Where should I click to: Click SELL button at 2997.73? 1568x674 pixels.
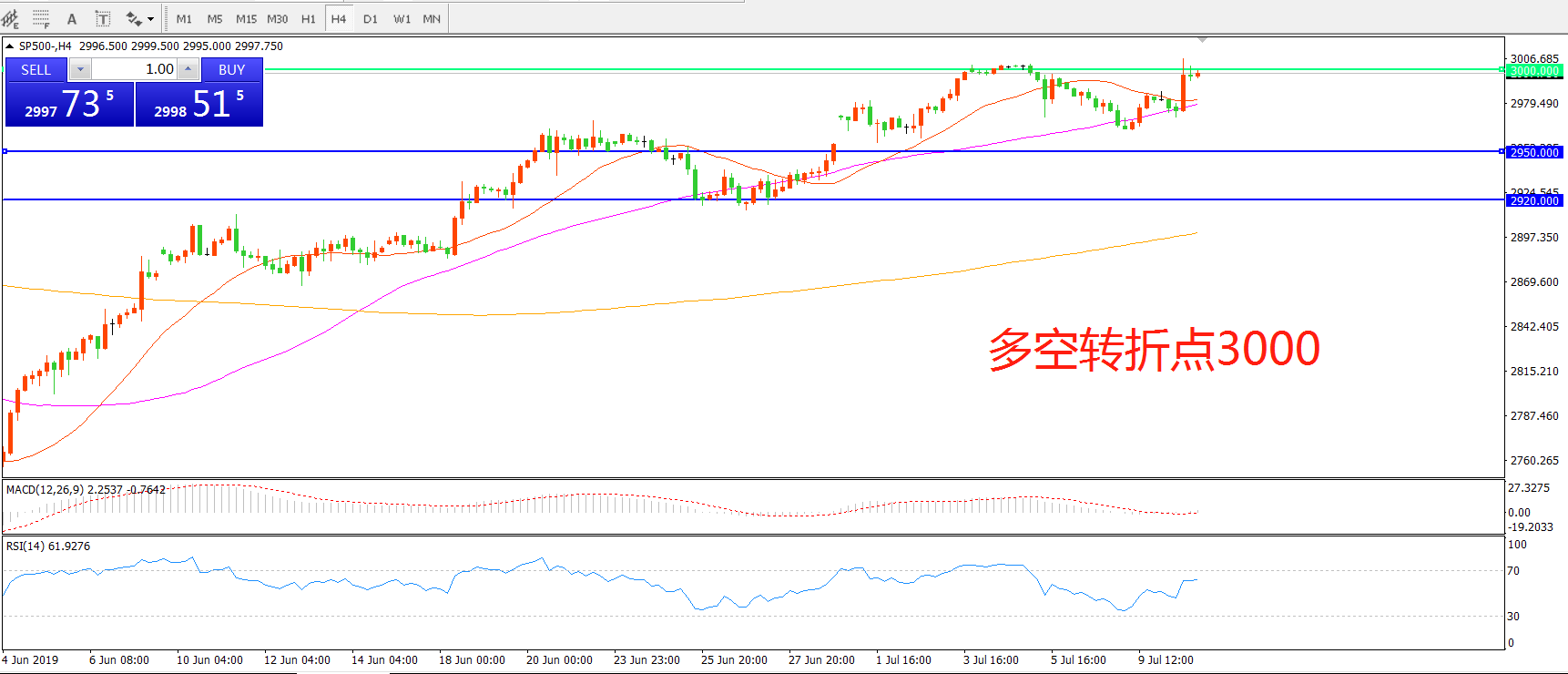point(69,104)
